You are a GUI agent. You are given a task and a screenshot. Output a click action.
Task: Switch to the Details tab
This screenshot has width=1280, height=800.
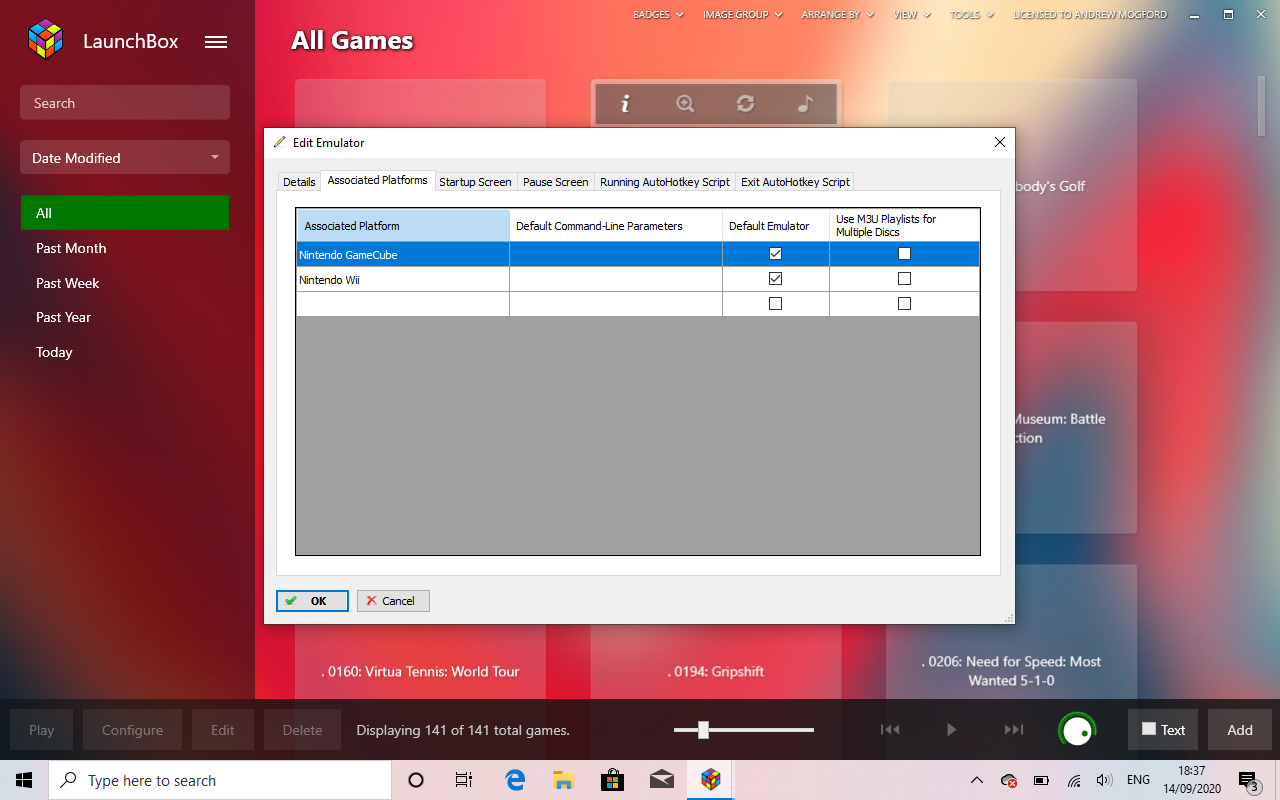299,182
